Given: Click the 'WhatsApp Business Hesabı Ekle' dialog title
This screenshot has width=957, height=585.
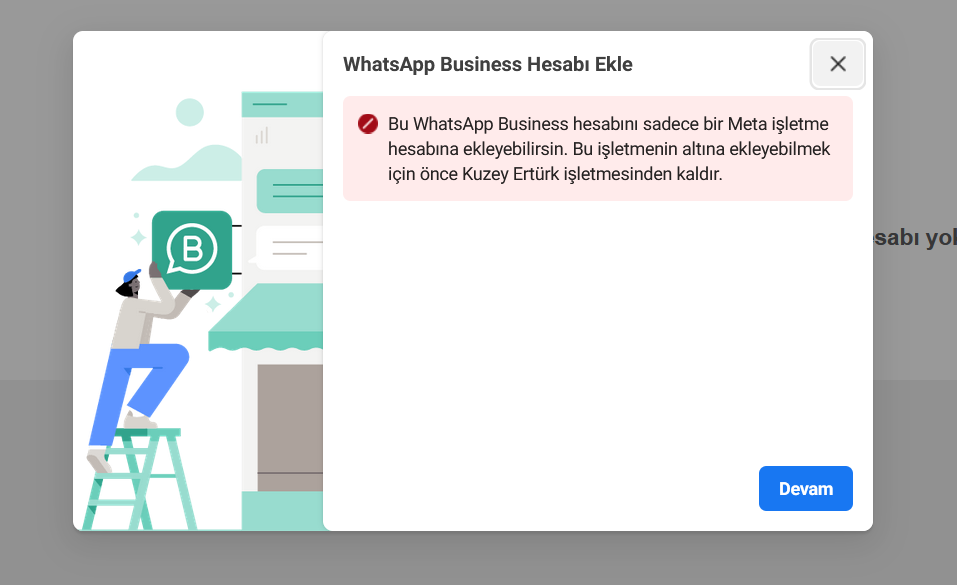Looking at the screenshot, I should click(488, 64).
